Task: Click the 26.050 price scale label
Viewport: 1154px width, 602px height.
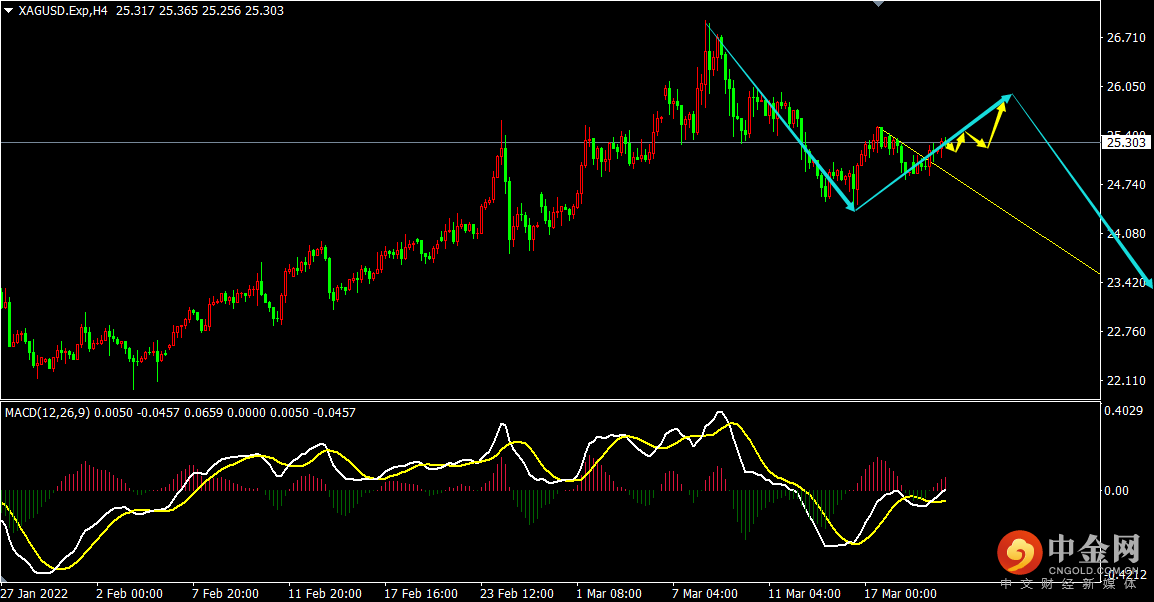Action: click(1126, 87)
